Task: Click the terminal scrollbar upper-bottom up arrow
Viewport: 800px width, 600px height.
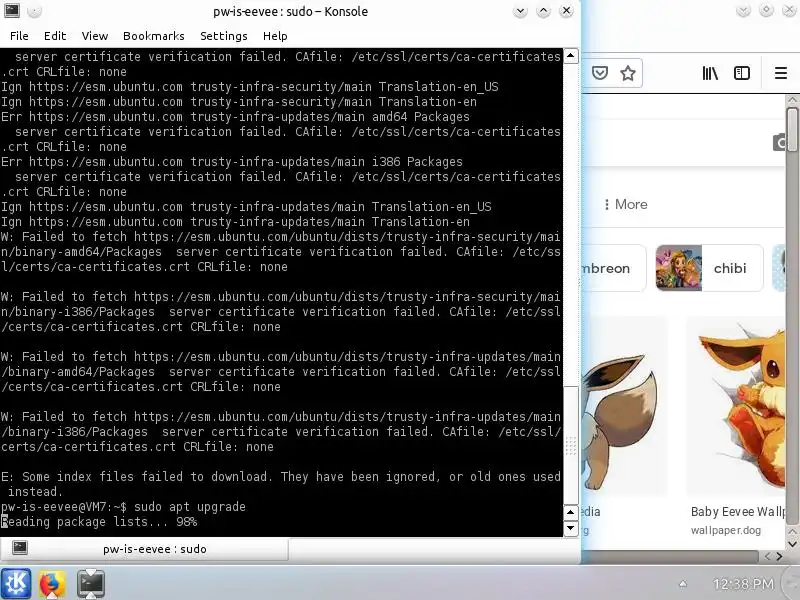Action: (570, 512)
